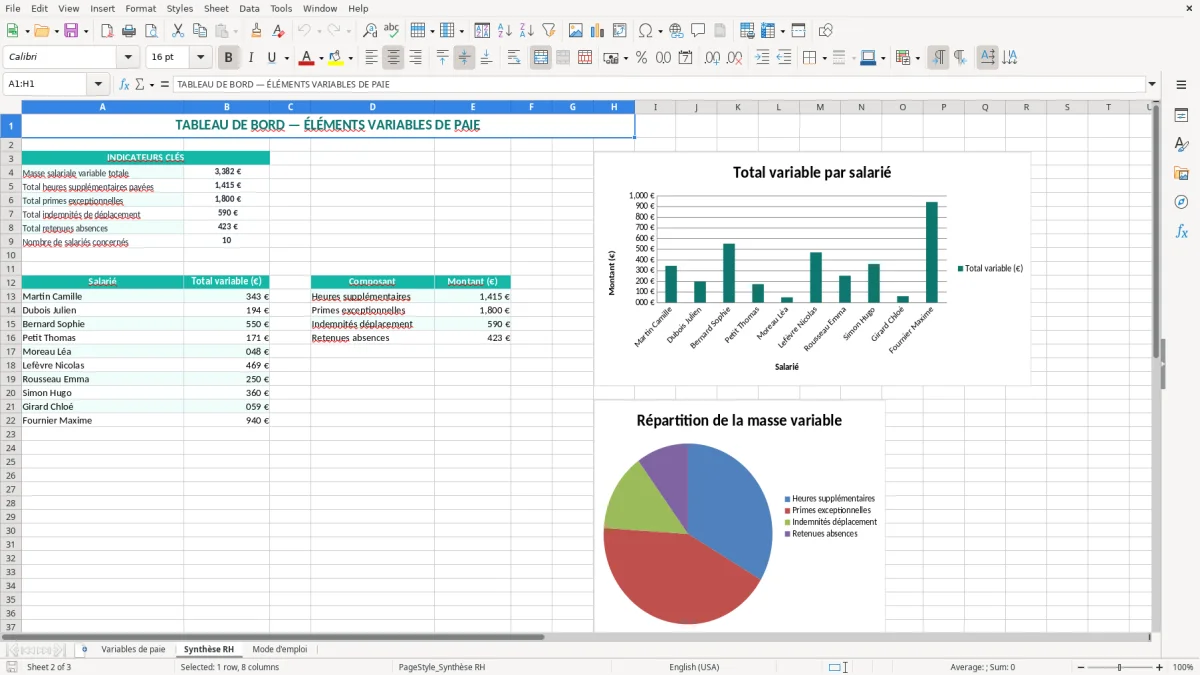Click the sidebar settings menu button
The height and width of the screenshot is (675, 1200).
[x=1181, y=86]
